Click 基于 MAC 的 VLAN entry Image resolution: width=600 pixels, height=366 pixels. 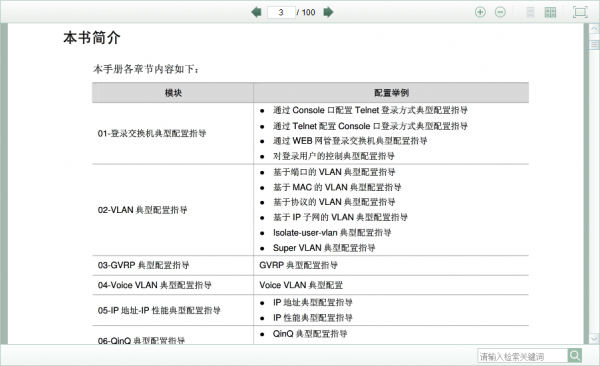click(337, 187)
